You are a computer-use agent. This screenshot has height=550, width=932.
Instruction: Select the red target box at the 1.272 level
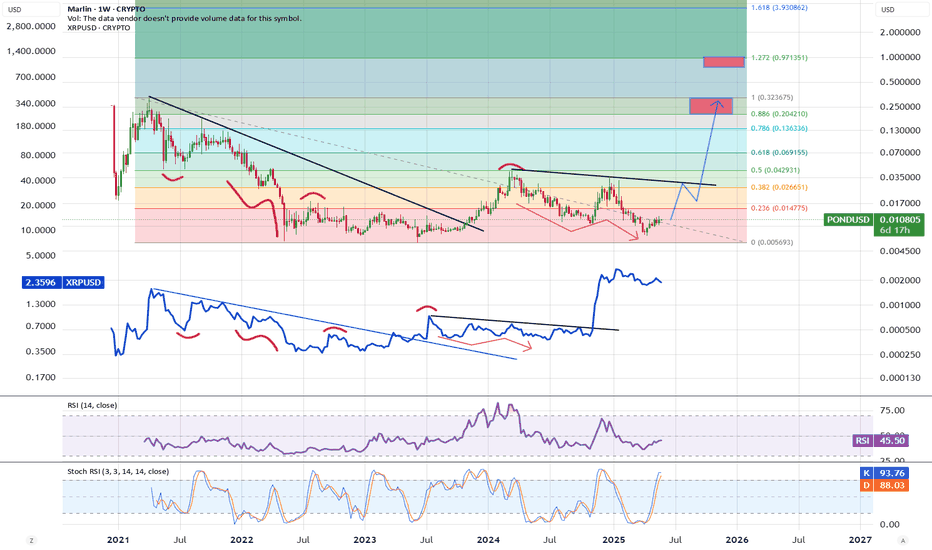pos(723,62)
